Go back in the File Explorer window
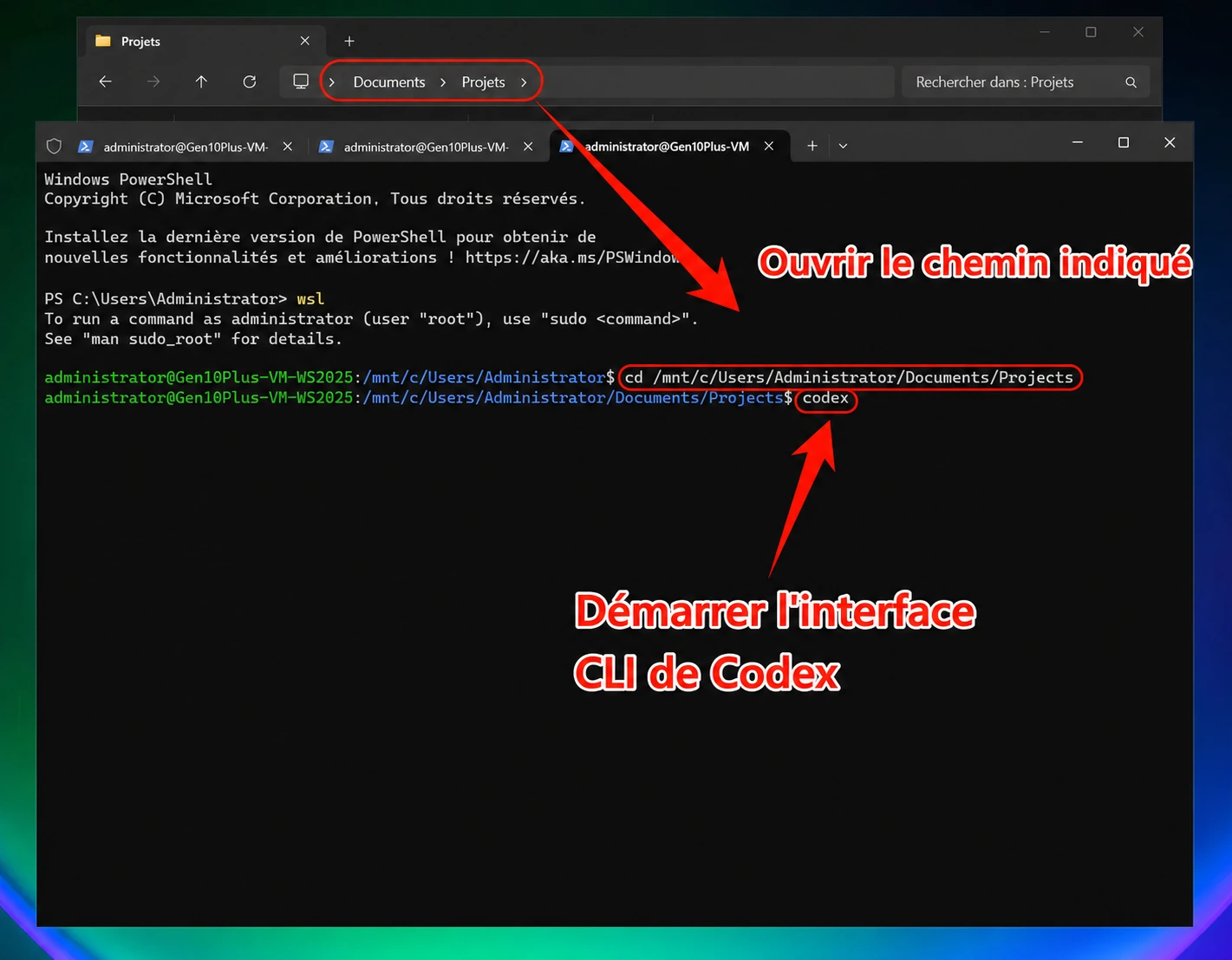This screenshot has height=960, width=1232. [106, 82]
